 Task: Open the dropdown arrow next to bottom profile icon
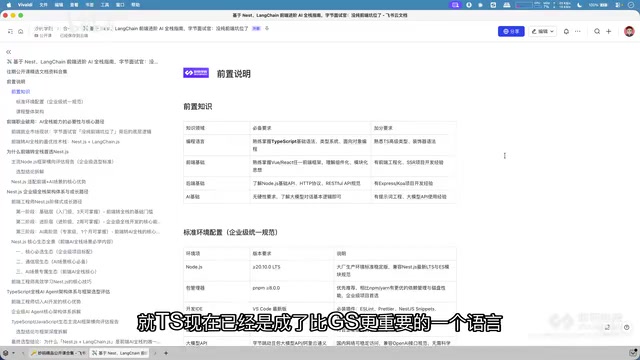pos(13,353)
